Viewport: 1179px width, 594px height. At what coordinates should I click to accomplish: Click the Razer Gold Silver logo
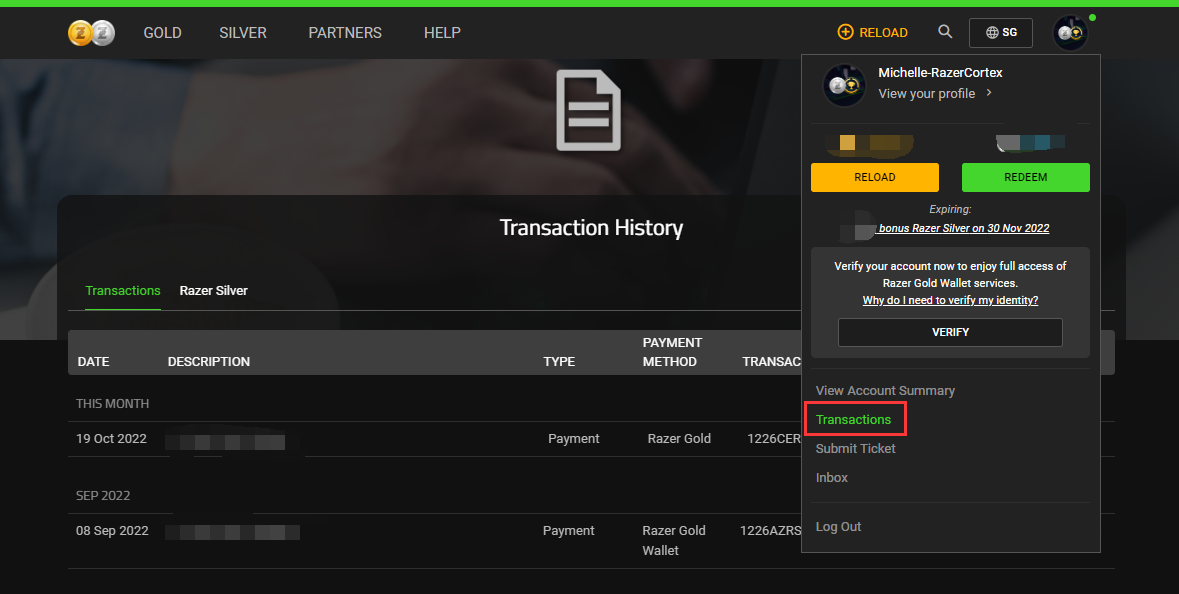click(x=91, y=32)
